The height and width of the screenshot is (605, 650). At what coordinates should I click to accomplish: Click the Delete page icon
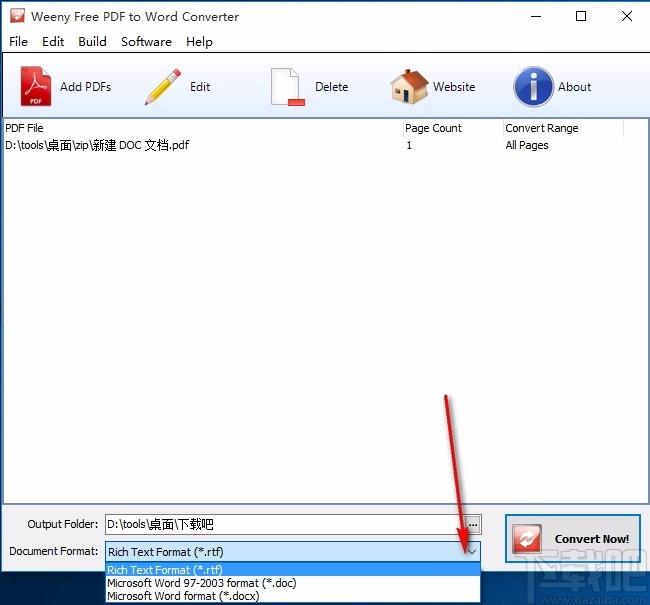pyautogui.click(x=288, y=87)
